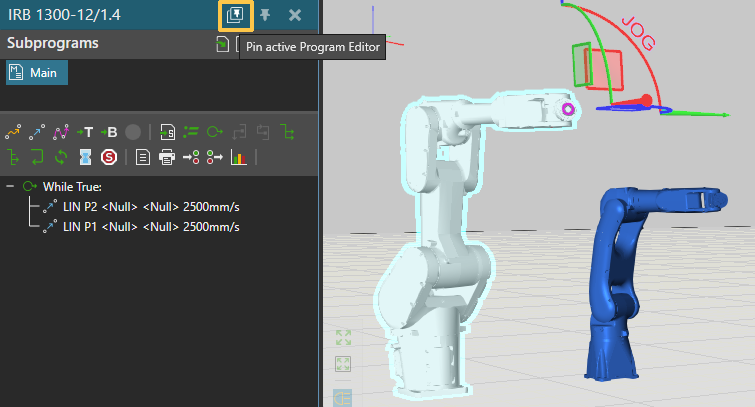The image size is (755, 407).
Task: Click the hourglass delay statement icon
Action: (x=85, y=157)
